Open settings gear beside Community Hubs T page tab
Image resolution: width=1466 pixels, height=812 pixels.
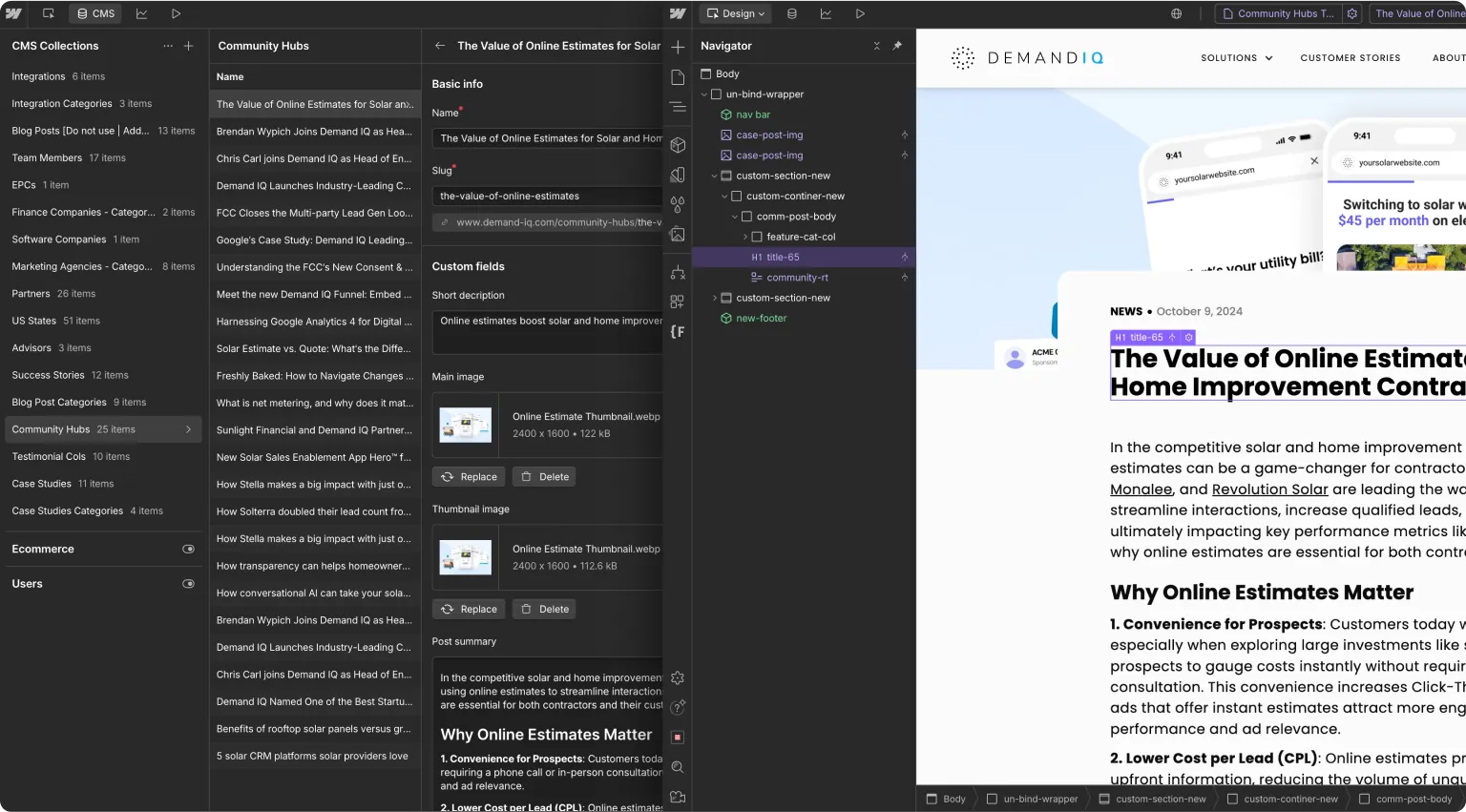pos(1351,13)
